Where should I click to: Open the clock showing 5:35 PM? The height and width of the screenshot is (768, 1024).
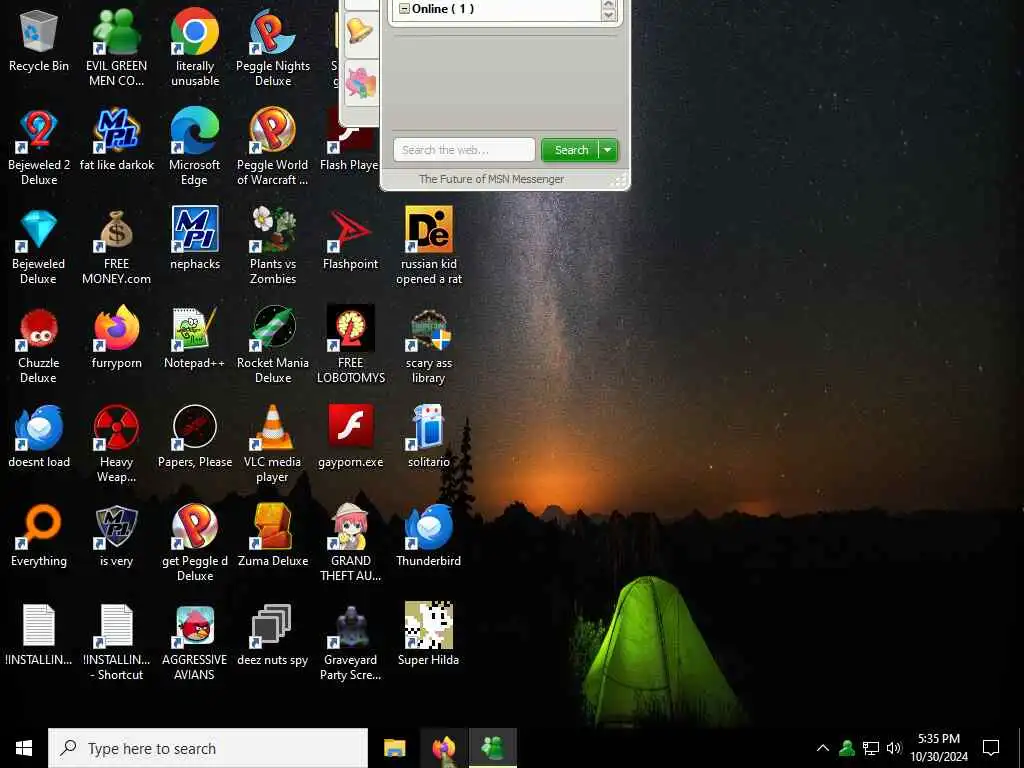939,748
